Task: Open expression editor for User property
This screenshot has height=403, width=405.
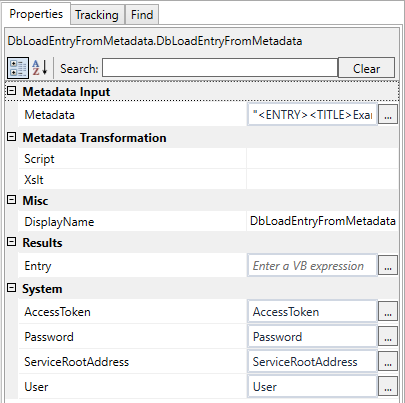Action: click(x=388, y=387)
